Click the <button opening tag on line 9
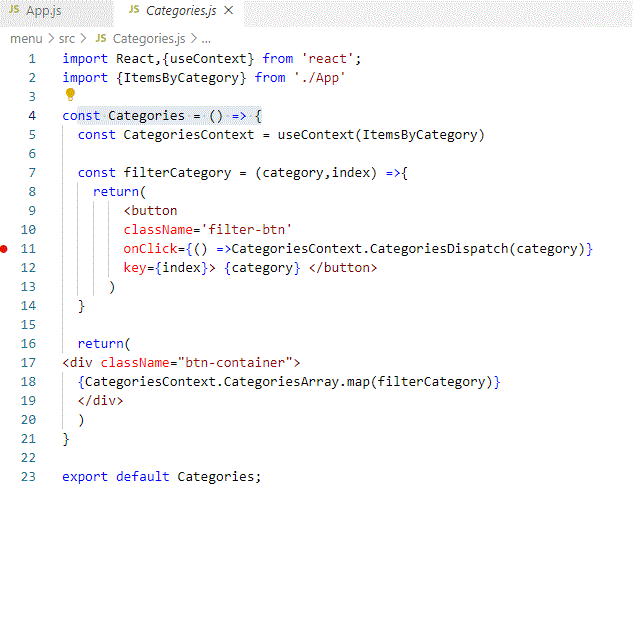The image size is (633, 618). point(150,211)
